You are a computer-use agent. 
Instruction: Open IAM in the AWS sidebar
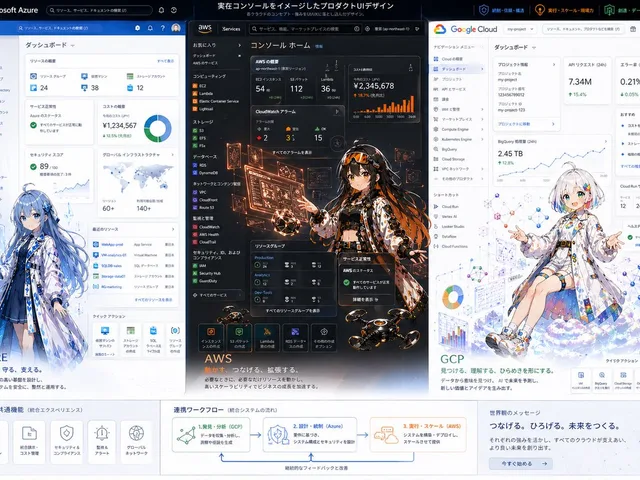point(200,265)
